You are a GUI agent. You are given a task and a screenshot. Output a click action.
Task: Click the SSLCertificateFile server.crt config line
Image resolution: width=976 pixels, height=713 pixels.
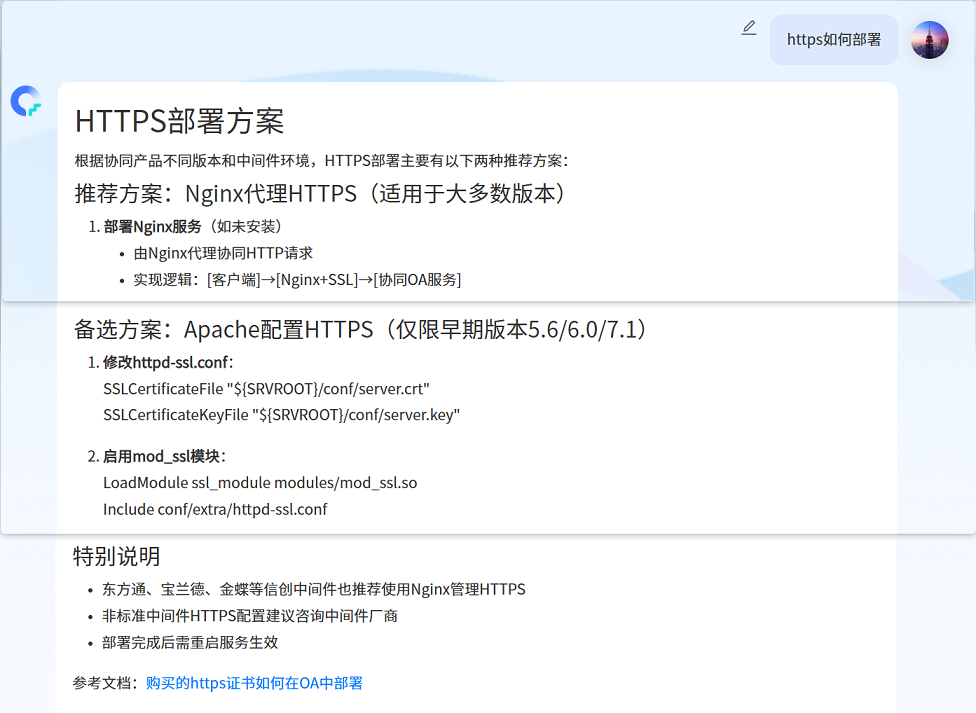click(266, 388)
